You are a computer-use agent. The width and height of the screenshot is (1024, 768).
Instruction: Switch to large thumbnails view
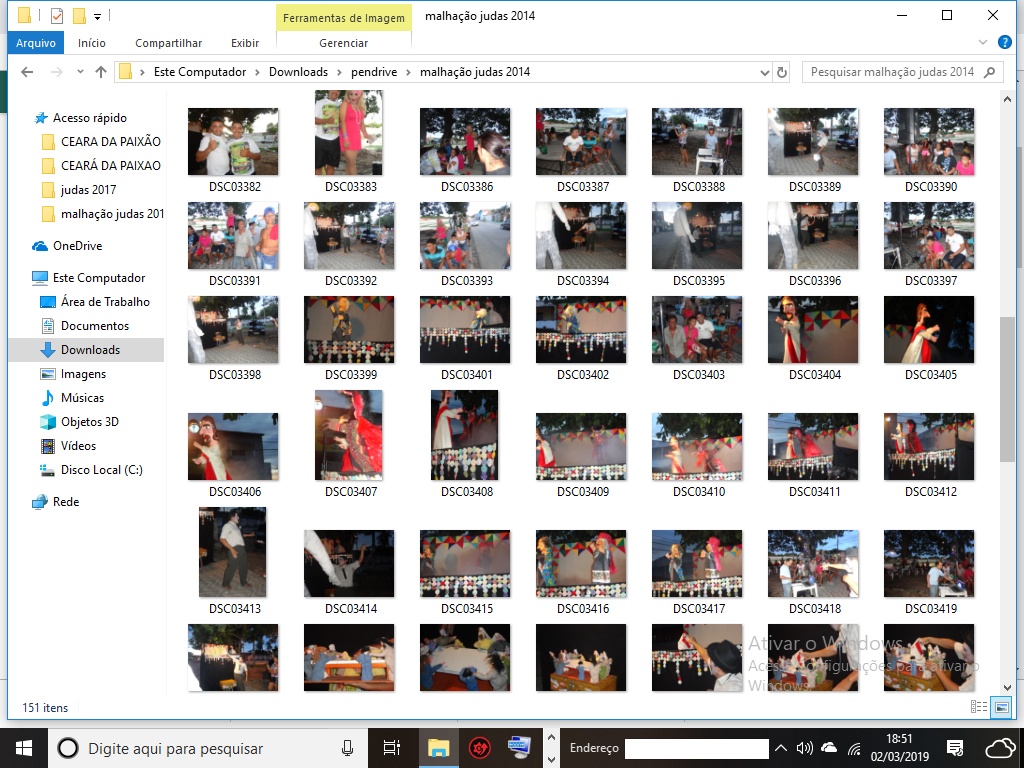(x=1001, y=707)
